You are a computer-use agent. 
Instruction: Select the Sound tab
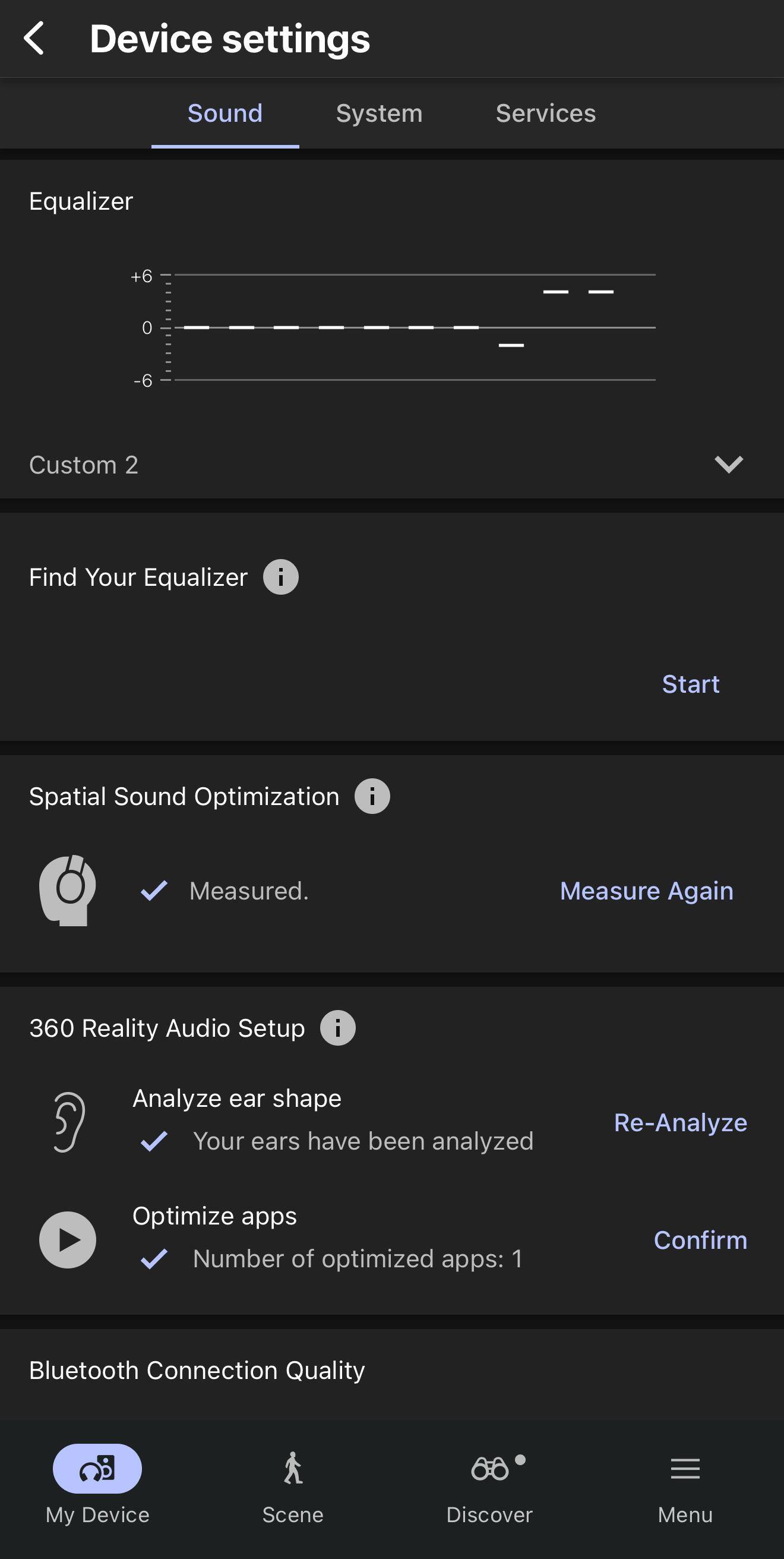pos(225,113)
